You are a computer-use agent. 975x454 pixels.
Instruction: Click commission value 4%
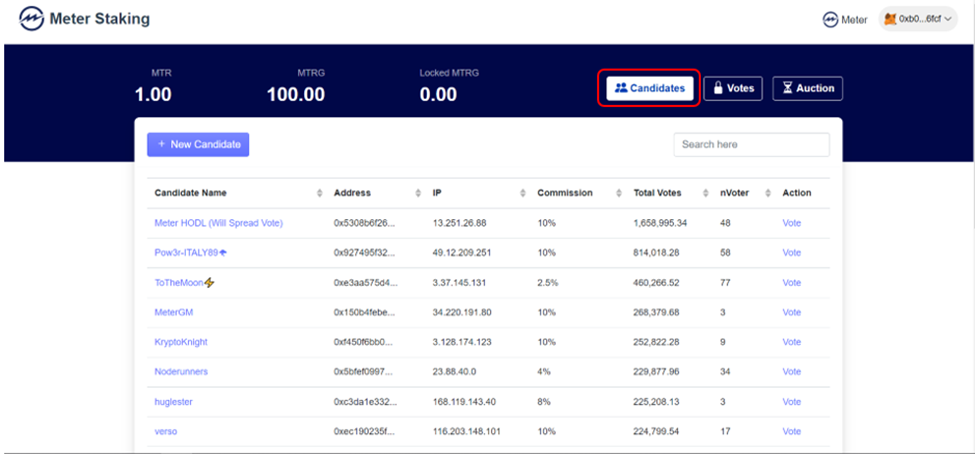544,371
